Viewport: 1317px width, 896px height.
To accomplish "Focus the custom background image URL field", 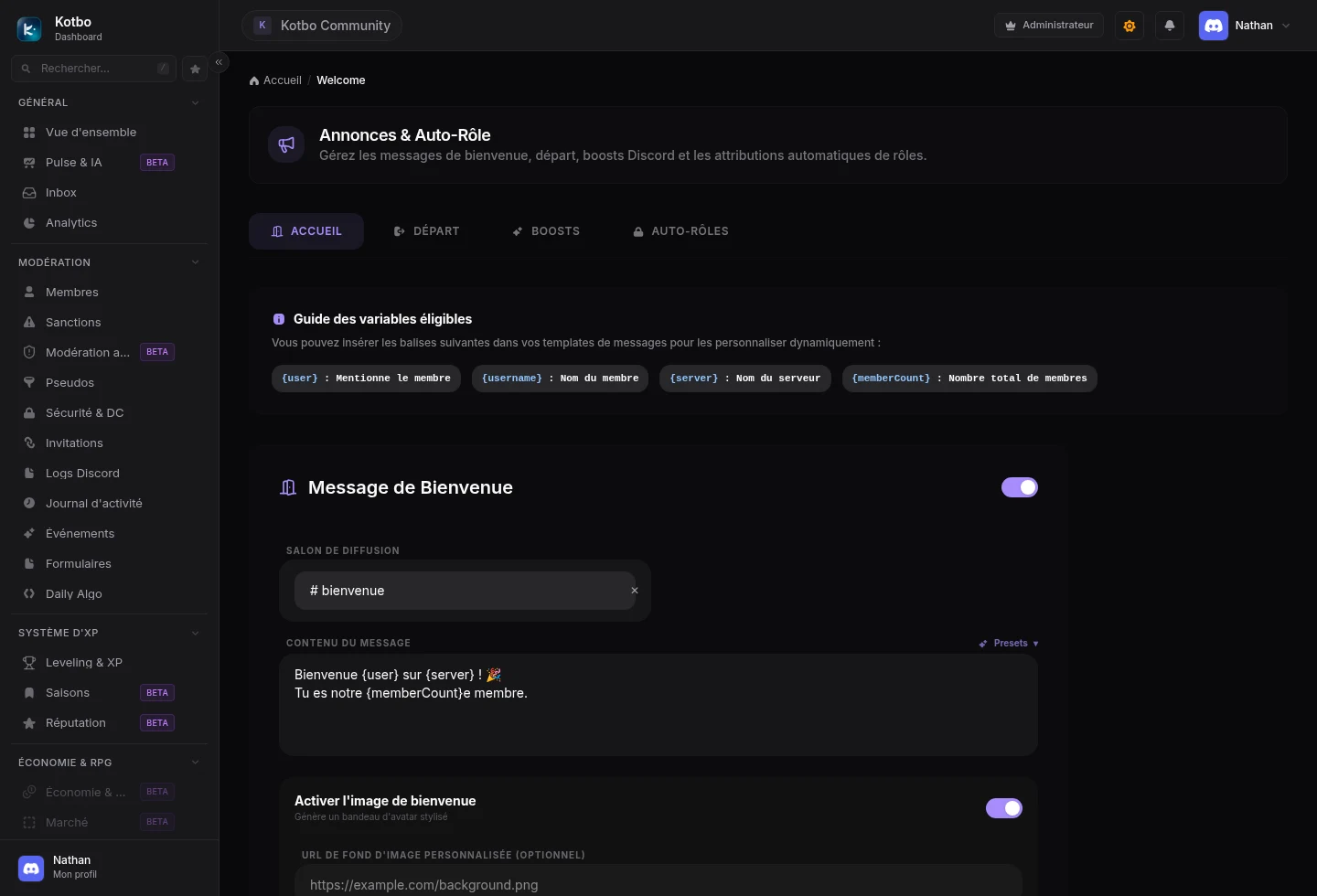I will (x=658, y=882).
